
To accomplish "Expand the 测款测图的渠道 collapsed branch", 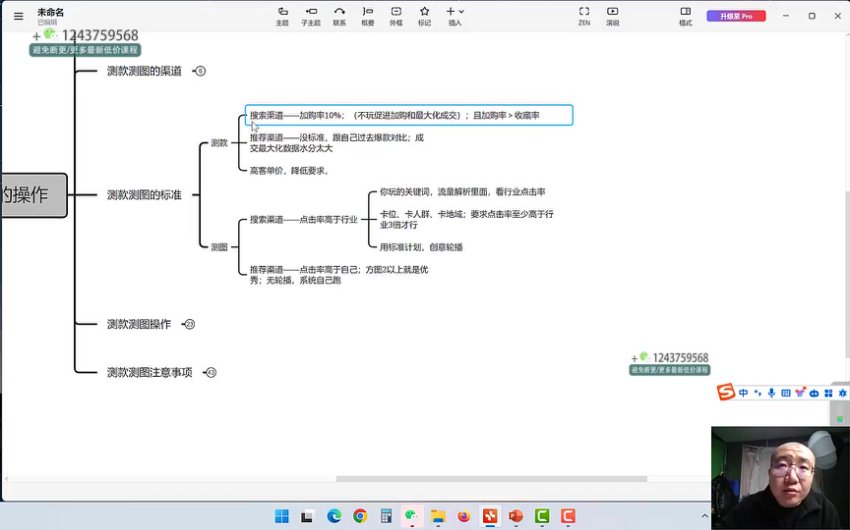I will tap(200, 71).
